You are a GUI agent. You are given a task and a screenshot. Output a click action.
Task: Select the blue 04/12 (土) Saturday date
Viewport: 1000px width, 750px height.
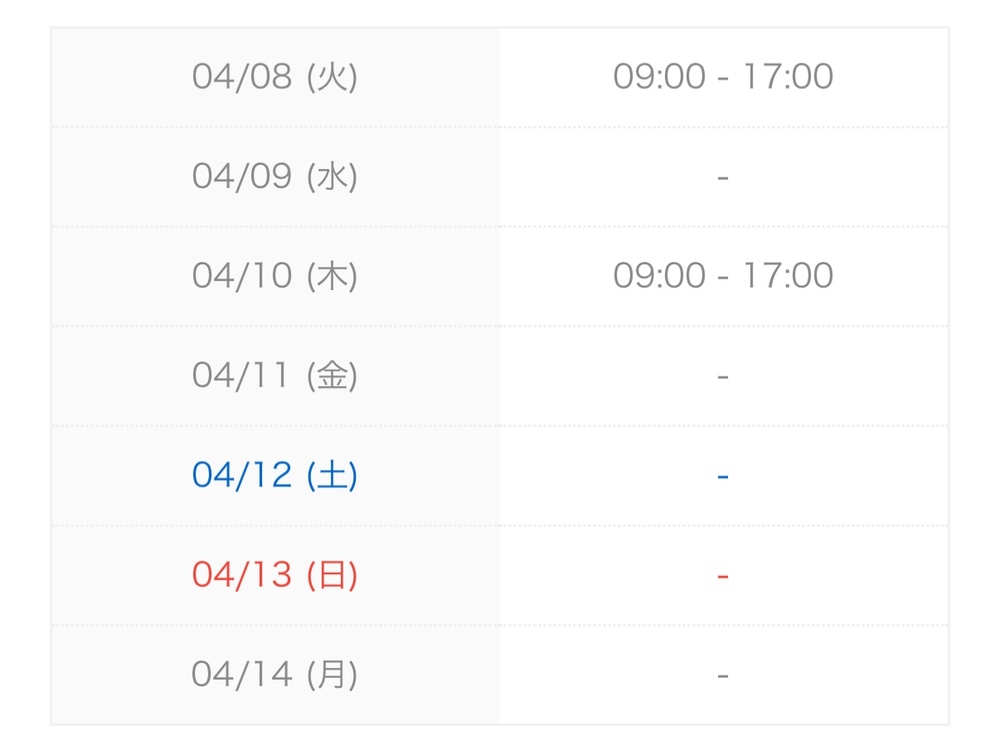click(x=275, y=475)
